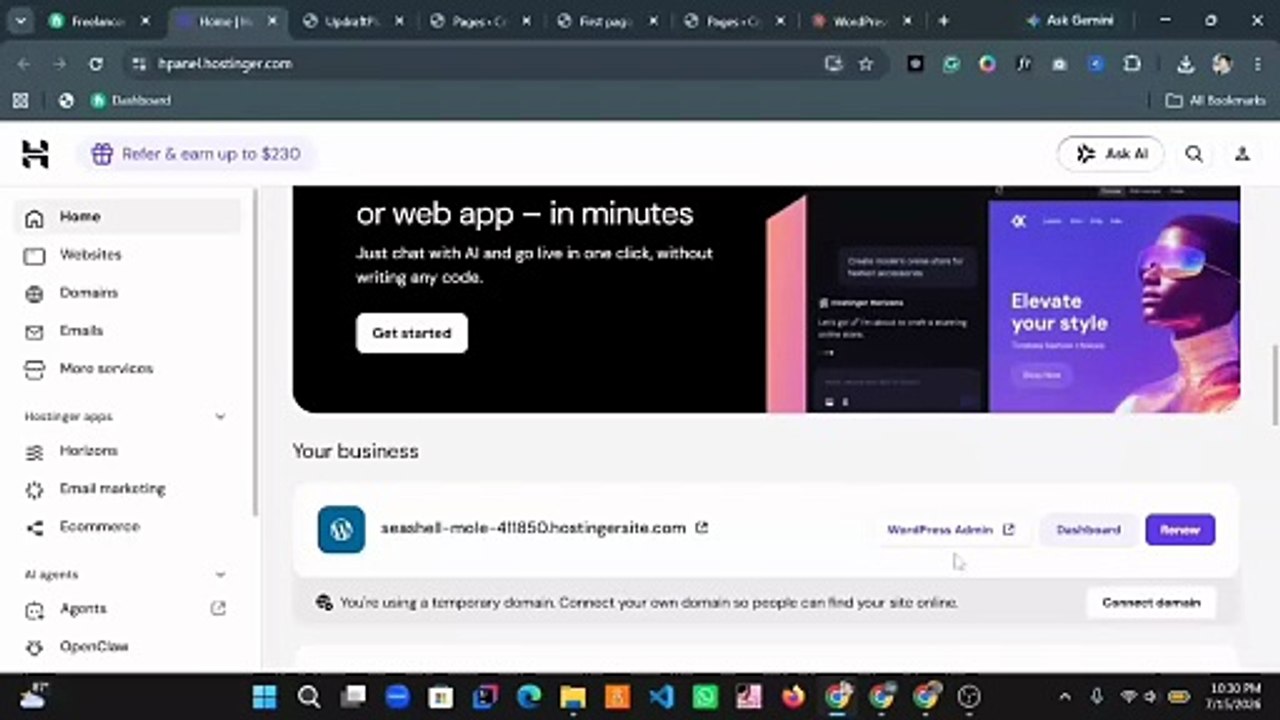
Task: Open File Explorer from the taskbar
Action: click(x=573, y=697)
